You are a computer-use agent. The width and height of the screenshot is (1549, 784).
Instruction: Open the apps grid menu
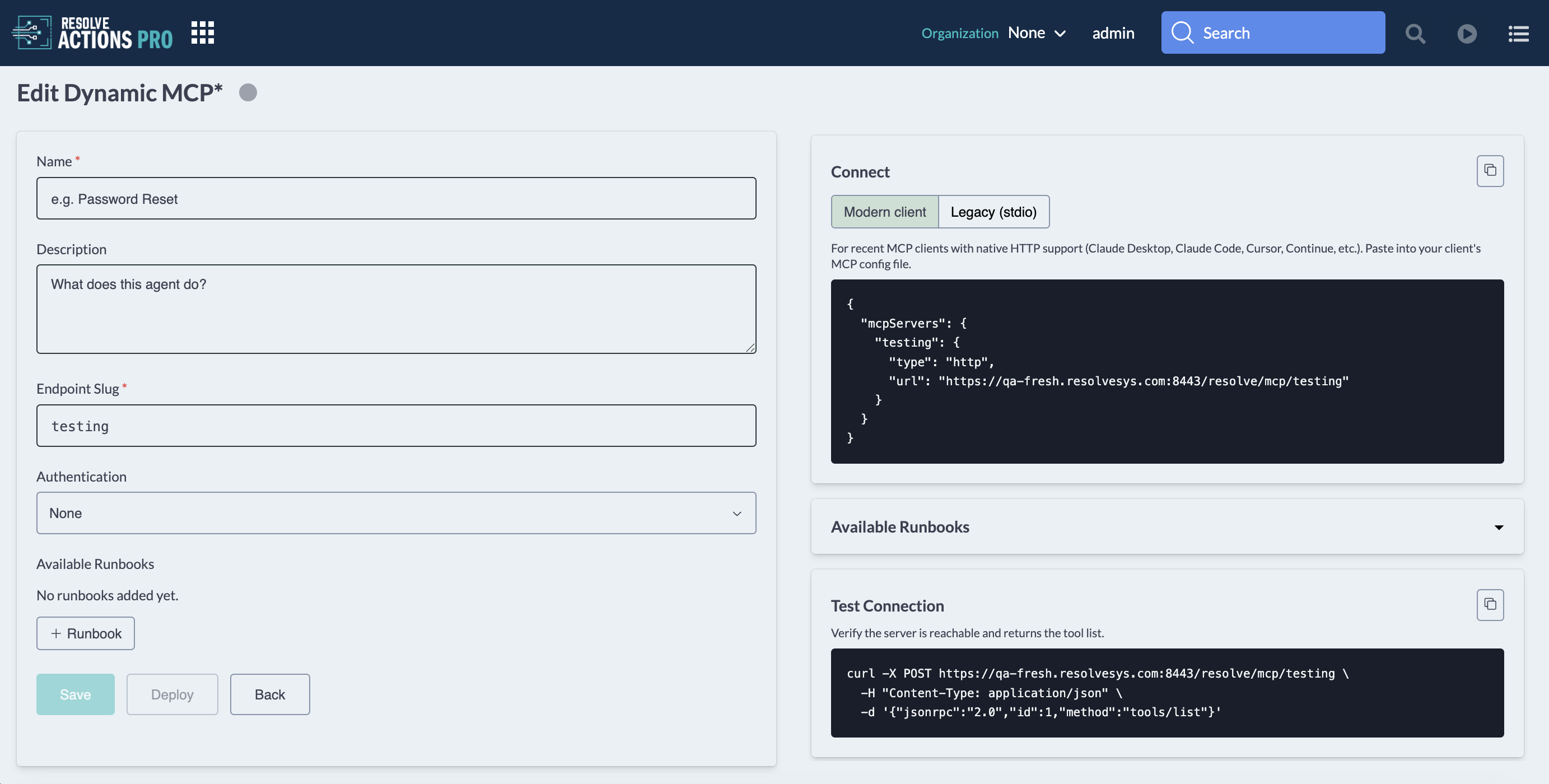(x=203, y=32)
